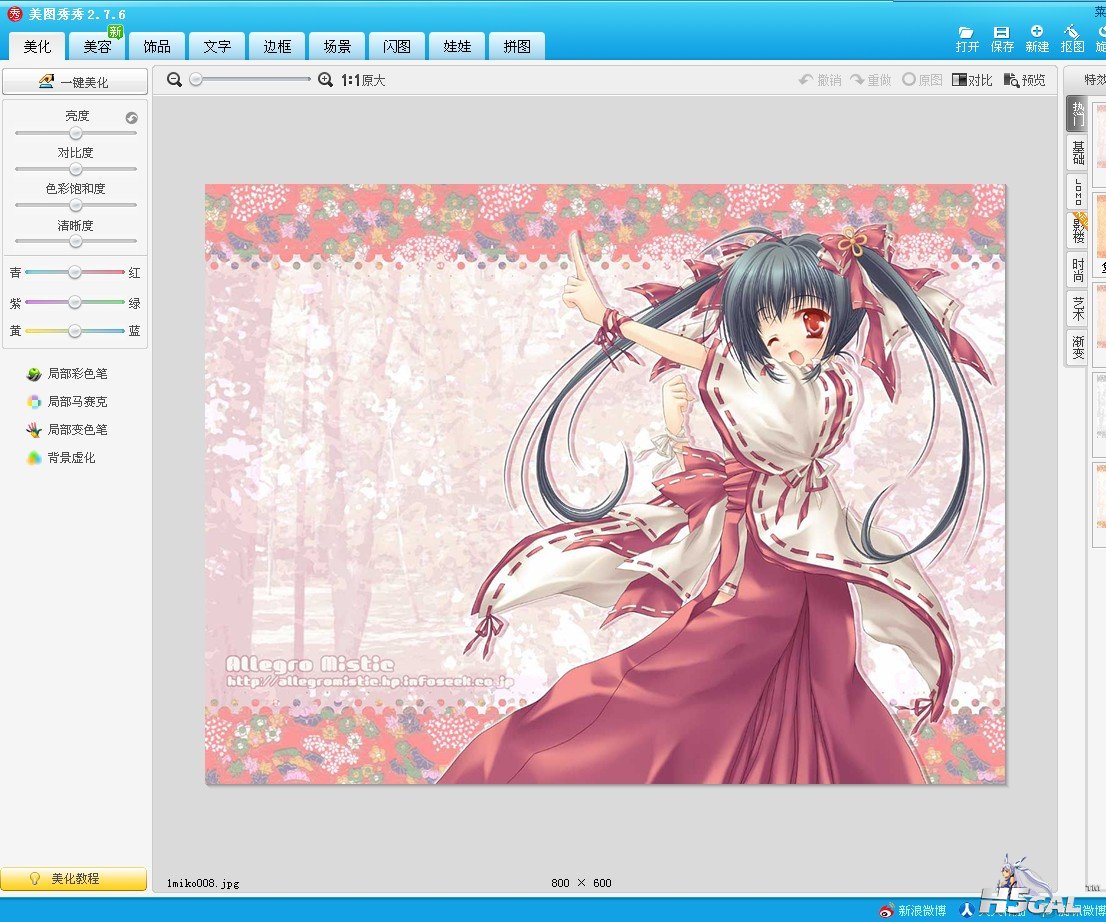The width and height of the screenshot is (1106, 922).
Task: Click the 色彩饱和度 saturation slider
Action: coord(75,205)
